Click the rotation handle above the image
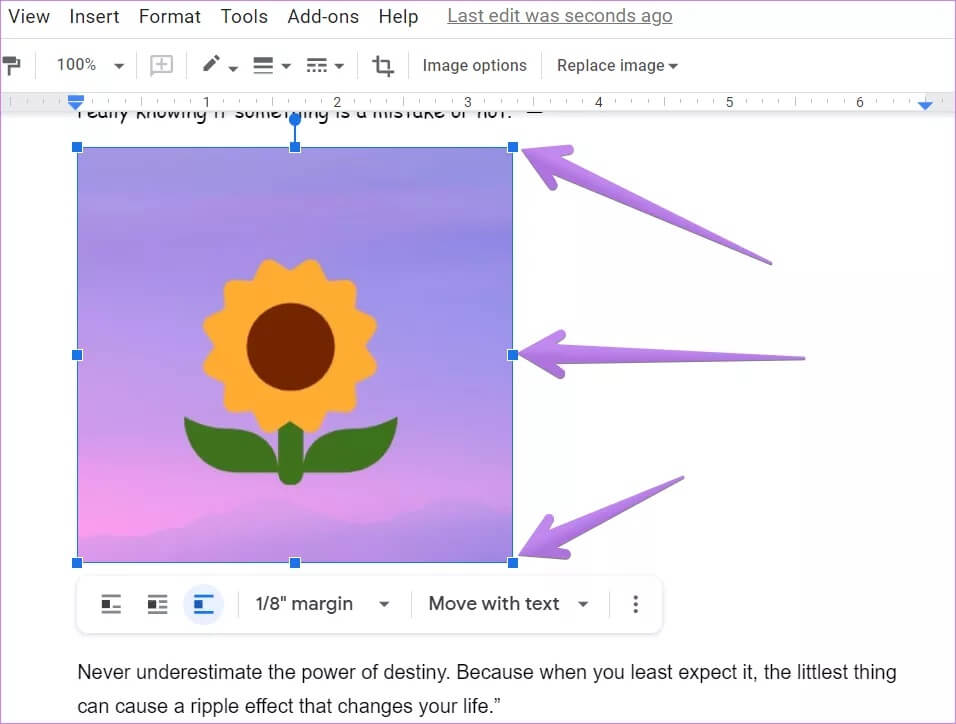The height and width of the screenshot is (724, 956). click(x=295, y=120)
